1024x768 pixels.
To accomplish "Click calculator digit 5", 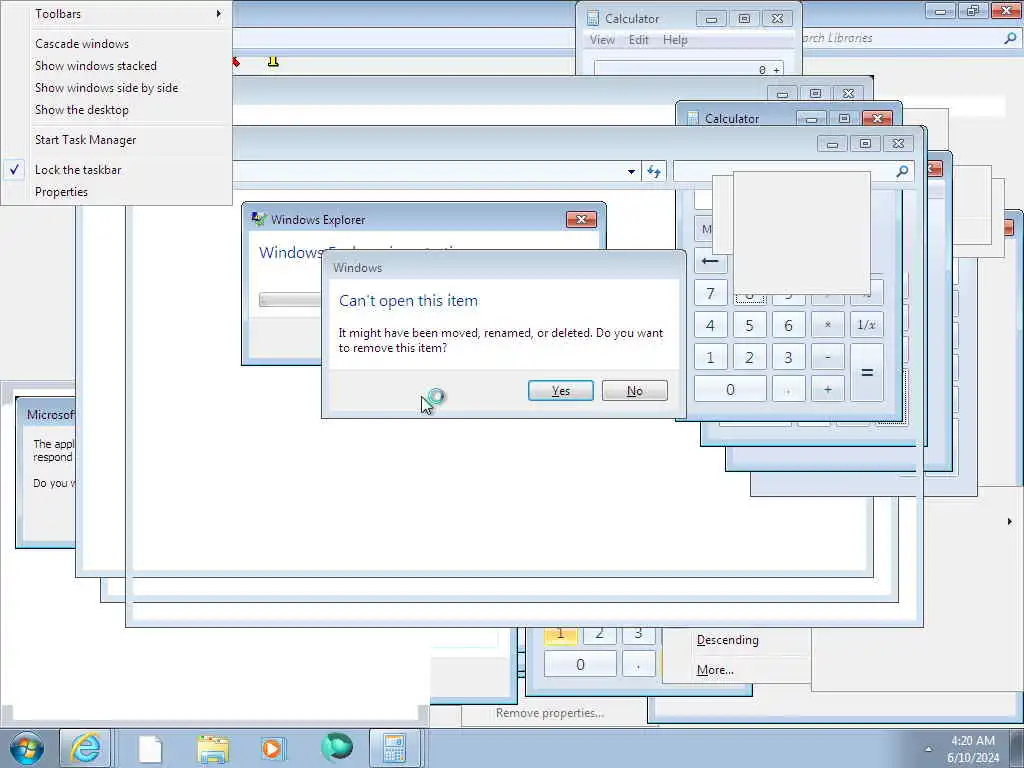I will [750, 325].
